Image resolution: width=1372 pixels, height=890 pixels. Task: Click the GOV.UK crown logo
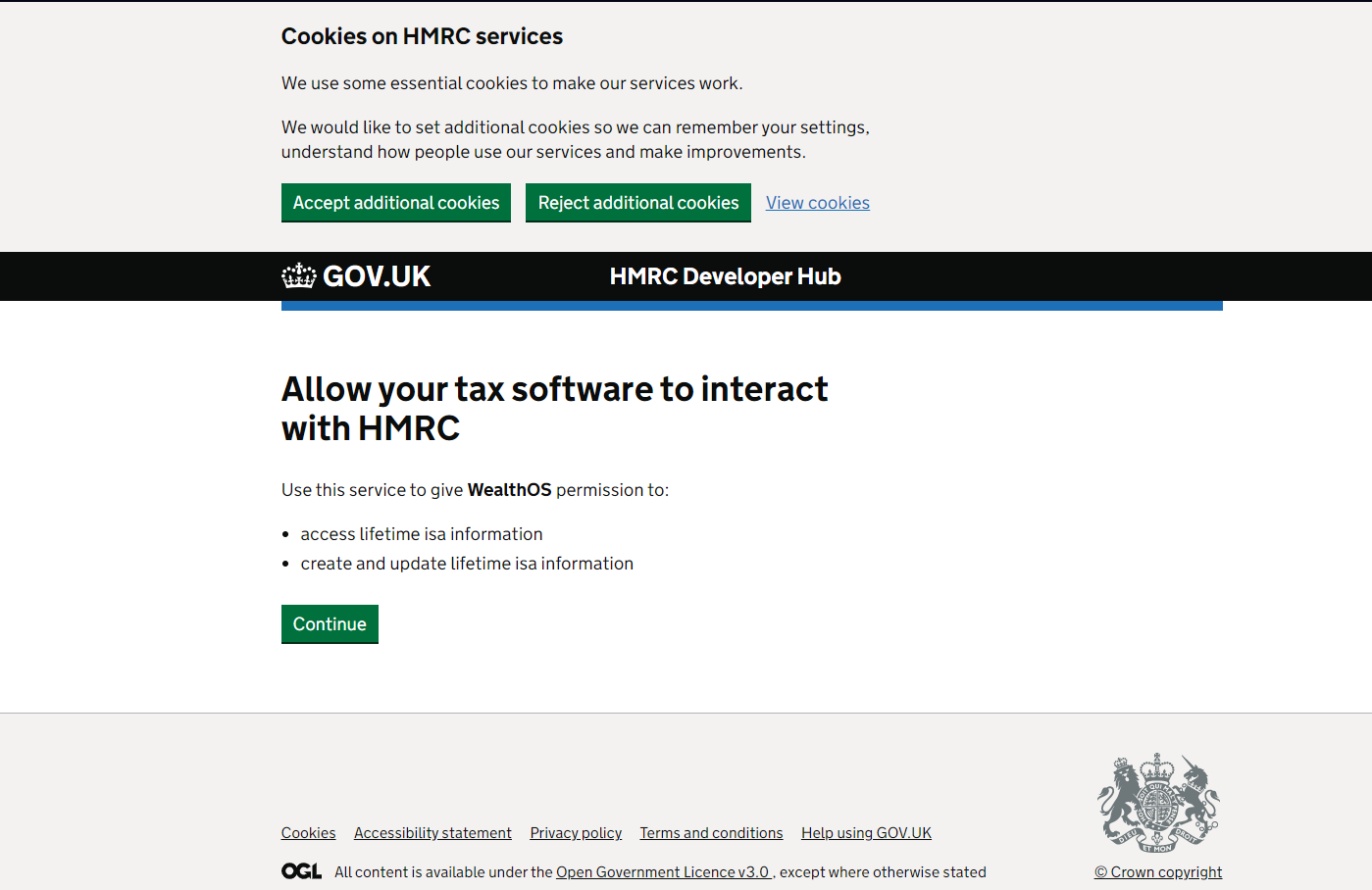point(356,276)
